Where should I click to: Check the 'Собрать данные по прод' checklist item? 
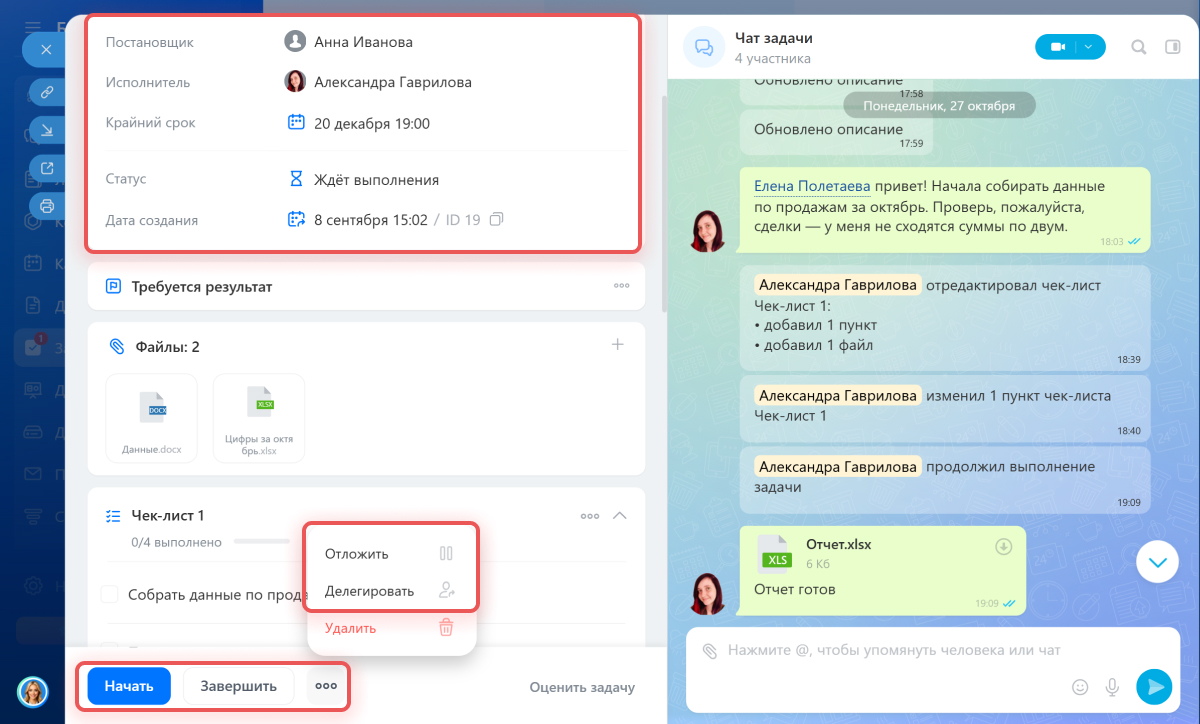110,595
